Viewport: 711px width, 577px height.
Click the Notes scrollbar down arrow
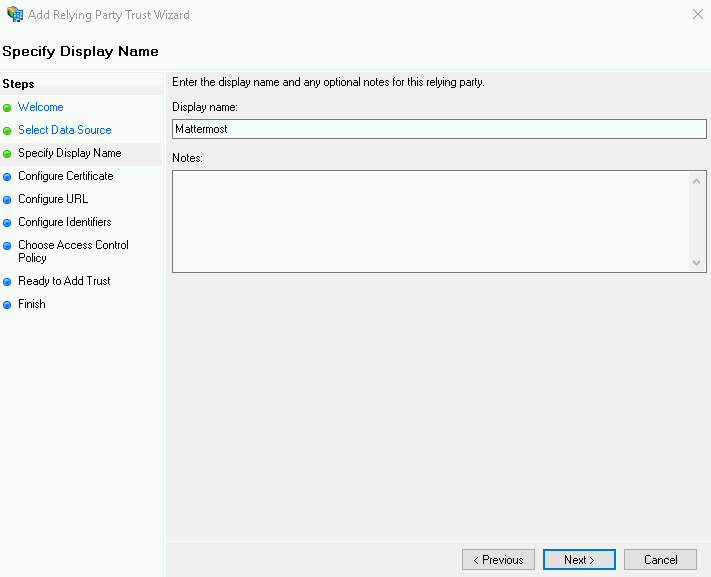697,263
